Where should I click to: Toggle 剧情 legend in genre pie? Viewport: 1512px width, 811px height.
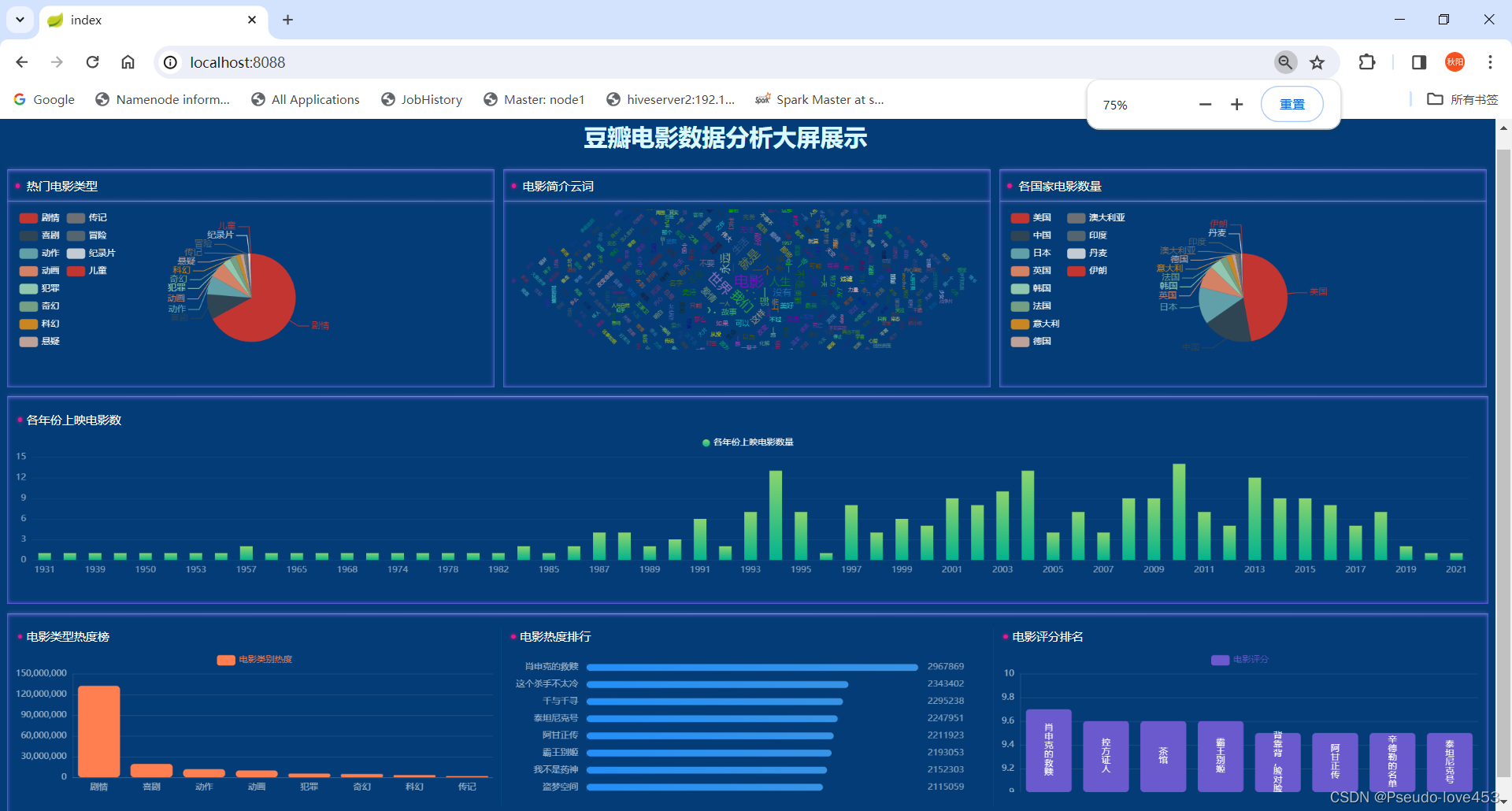click(39, 218)
